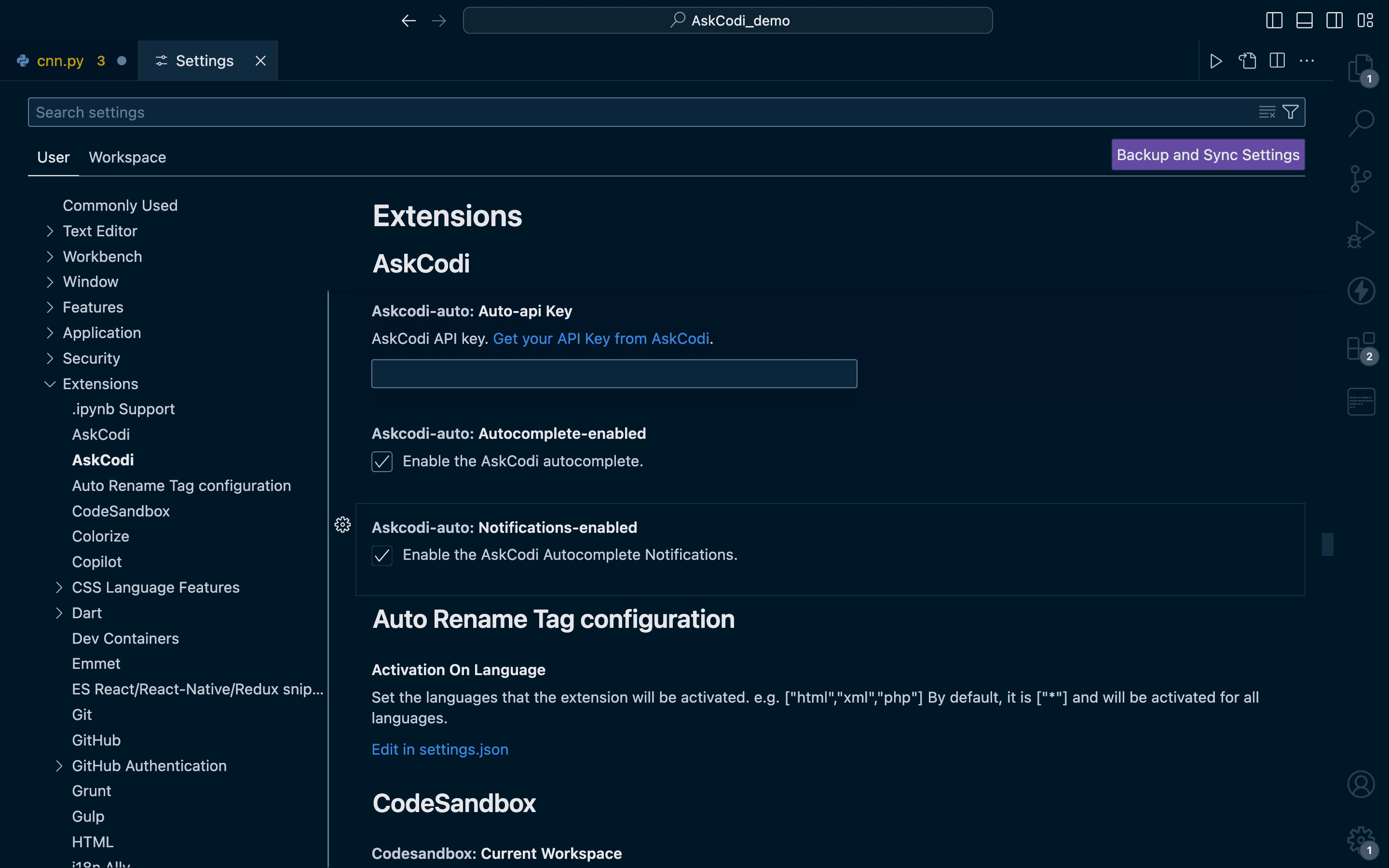Select Gulp in settings tree
The image size is (1389, 868).
[88, 817]
